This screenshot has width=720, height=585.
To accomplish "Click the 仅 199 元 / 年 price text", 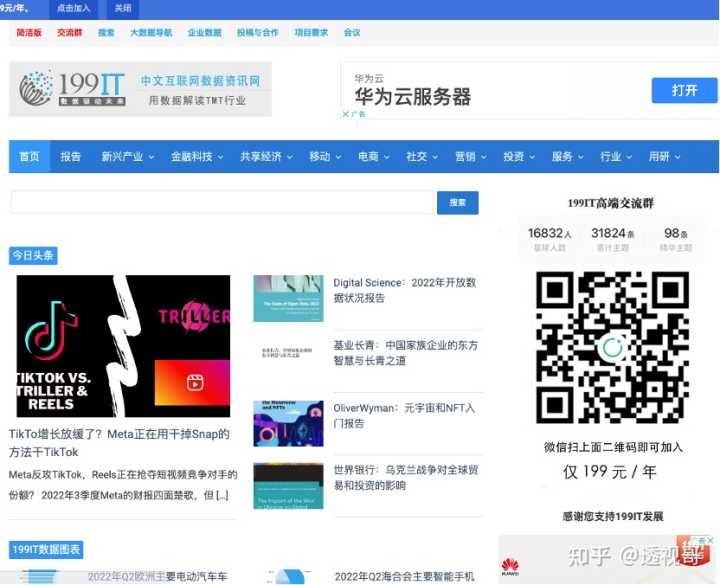I will (610, 472).
